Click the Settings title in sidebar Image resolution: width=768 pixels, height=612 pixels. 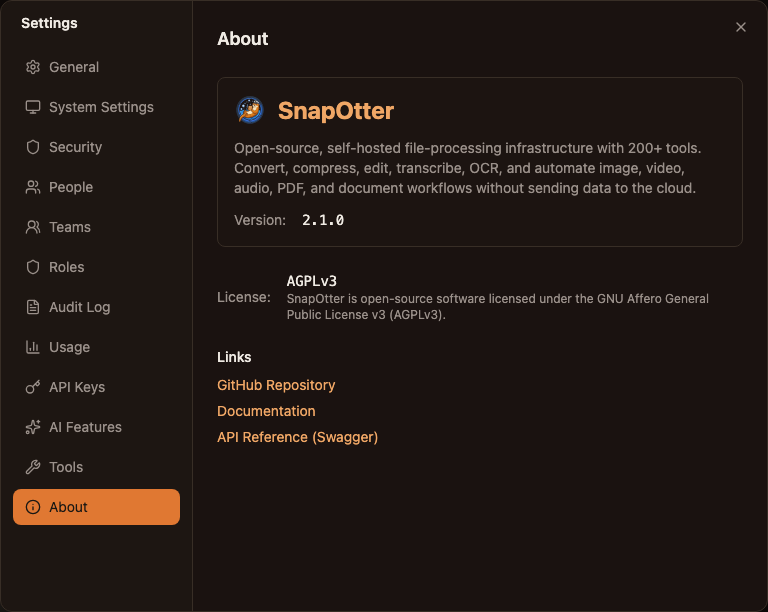click(49, 23)
